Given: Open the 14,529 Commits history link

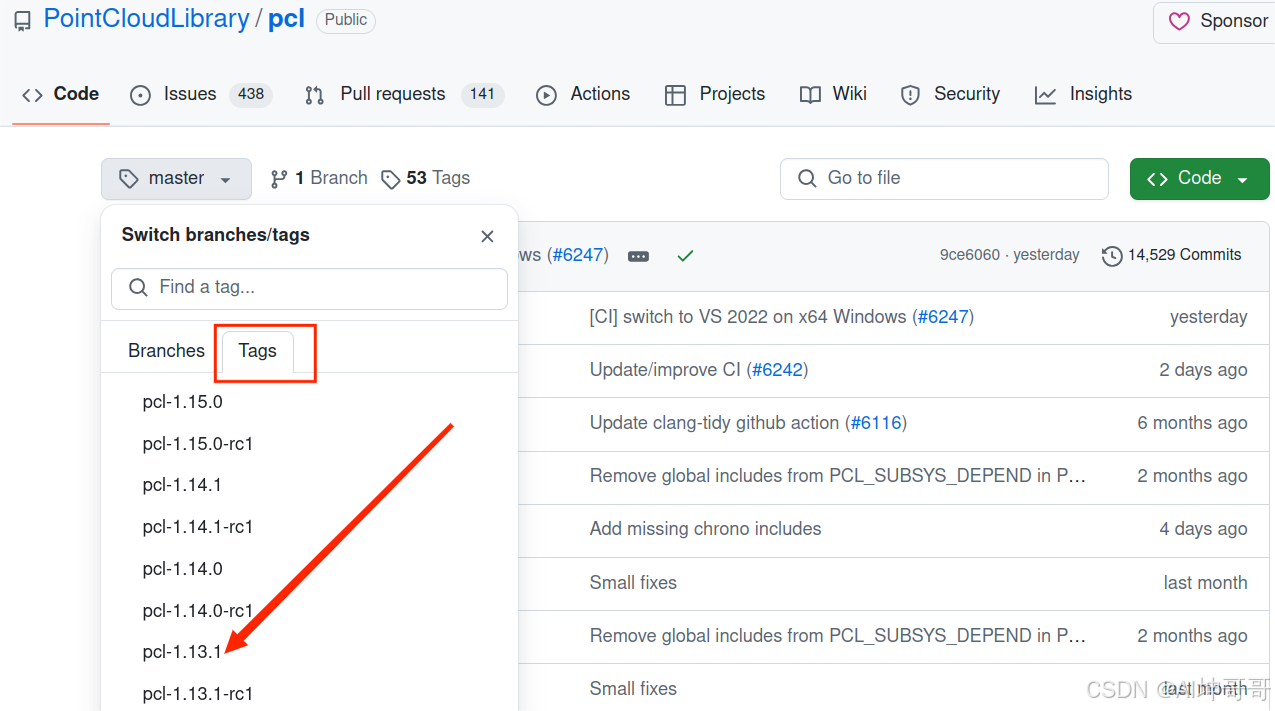Looking at the screenshot, I should 1171,255.
